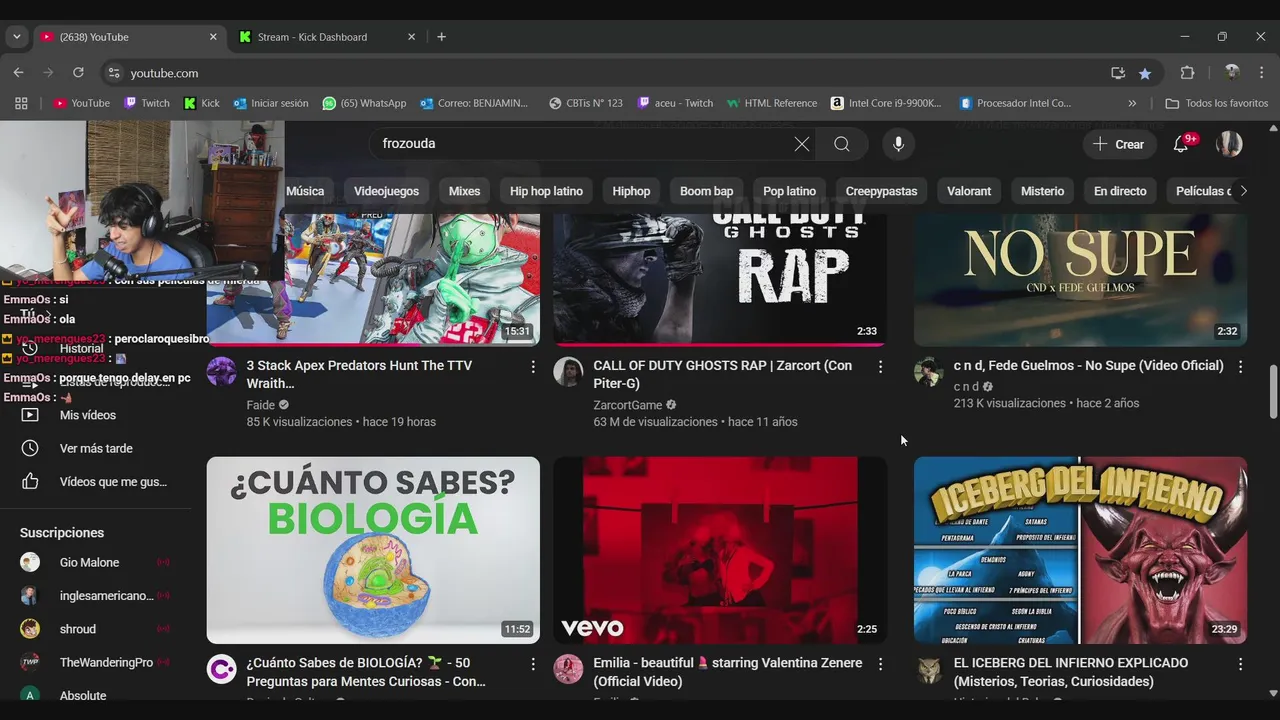The height and width of the screenshot is (720, 1280).
Task: Open the (65) WhatsApp bookmark
Action: pos(364,103)
